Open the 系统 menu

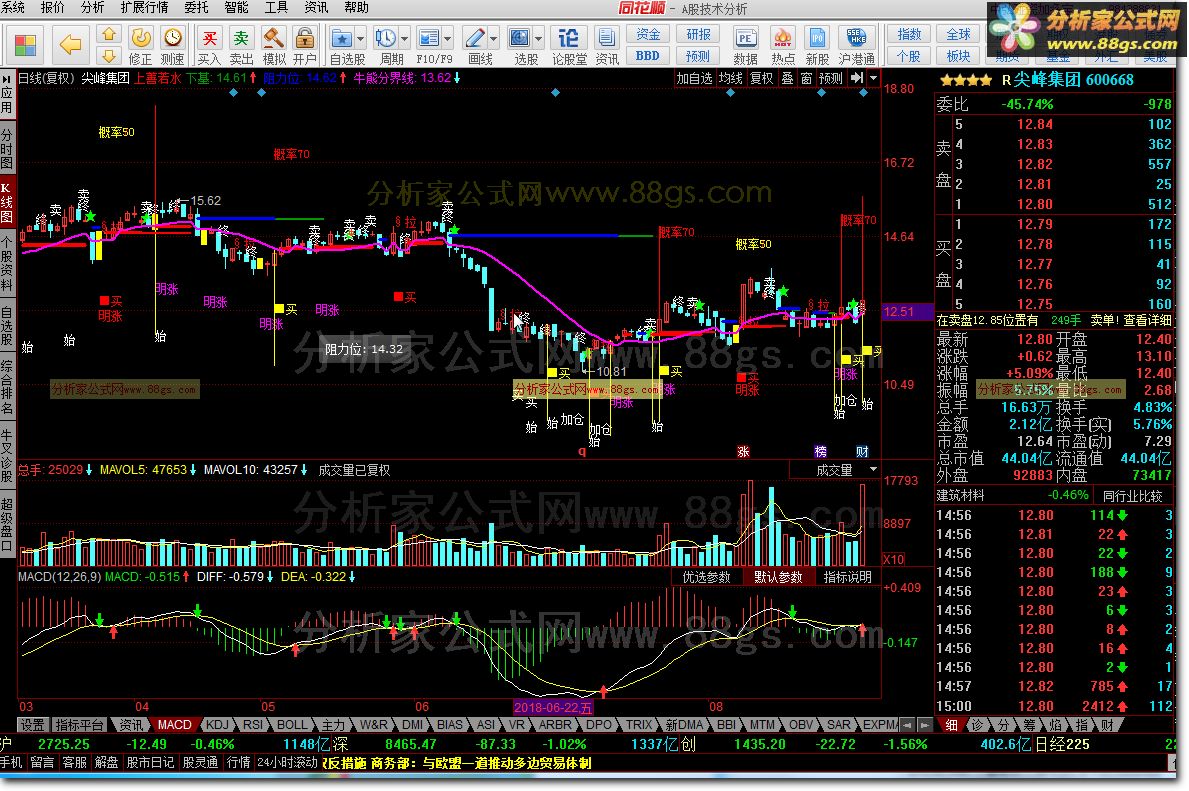13,8
